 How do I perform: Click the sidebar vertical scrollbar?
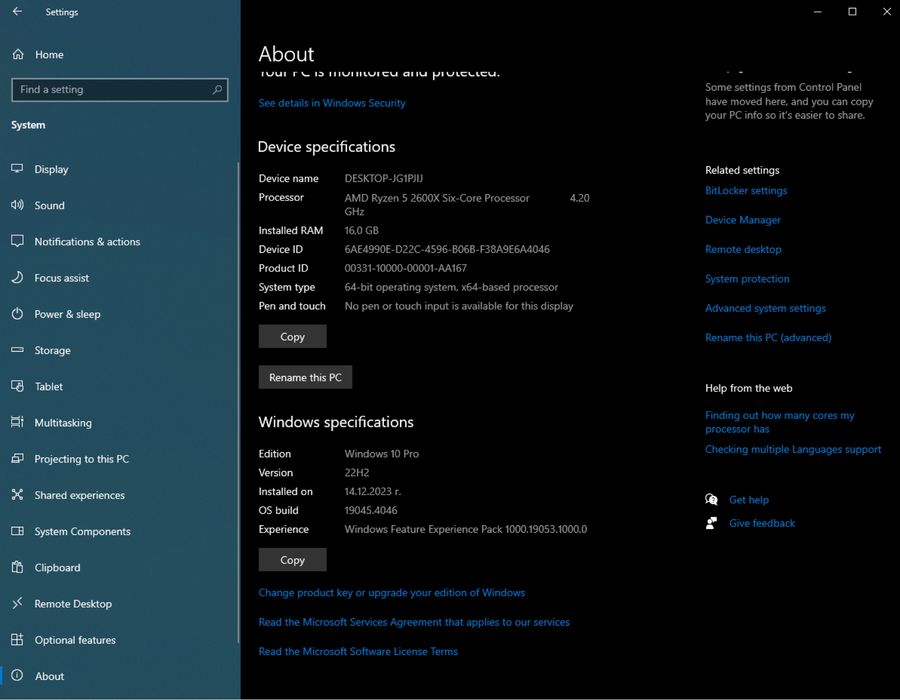pyautogui.click(x=238, y=402)
